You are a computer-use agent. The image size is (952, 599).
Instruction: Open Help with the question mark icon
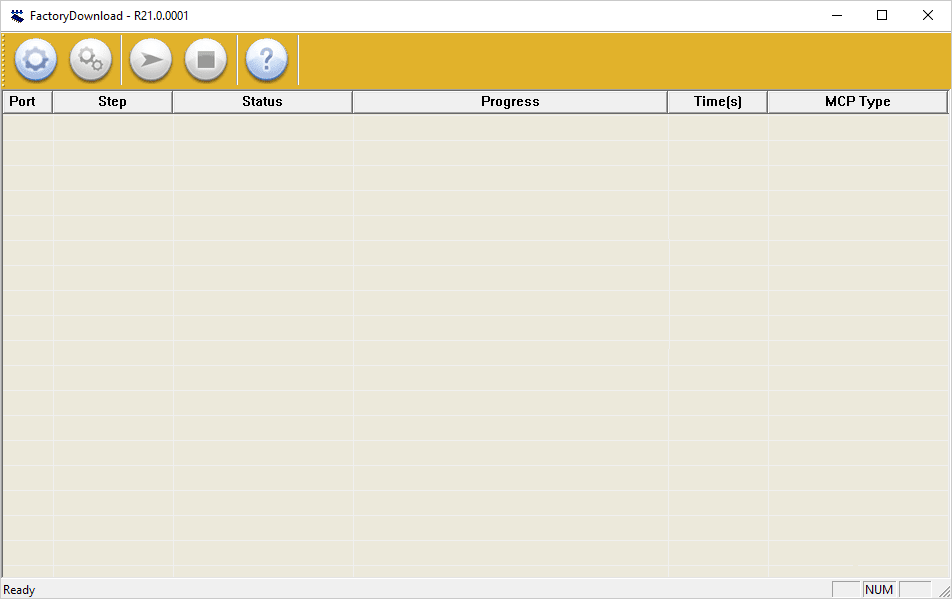point(267,59)
